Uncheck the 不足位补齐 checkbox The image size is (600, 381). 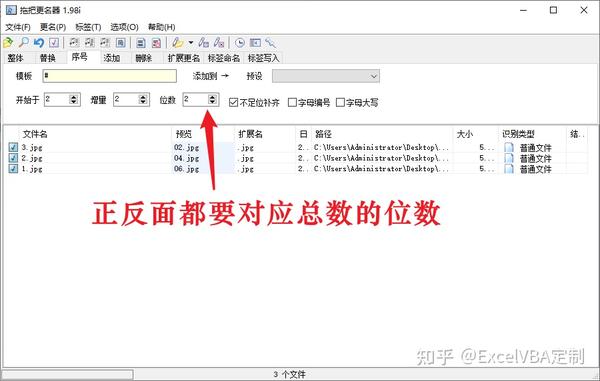coord(233,103)
